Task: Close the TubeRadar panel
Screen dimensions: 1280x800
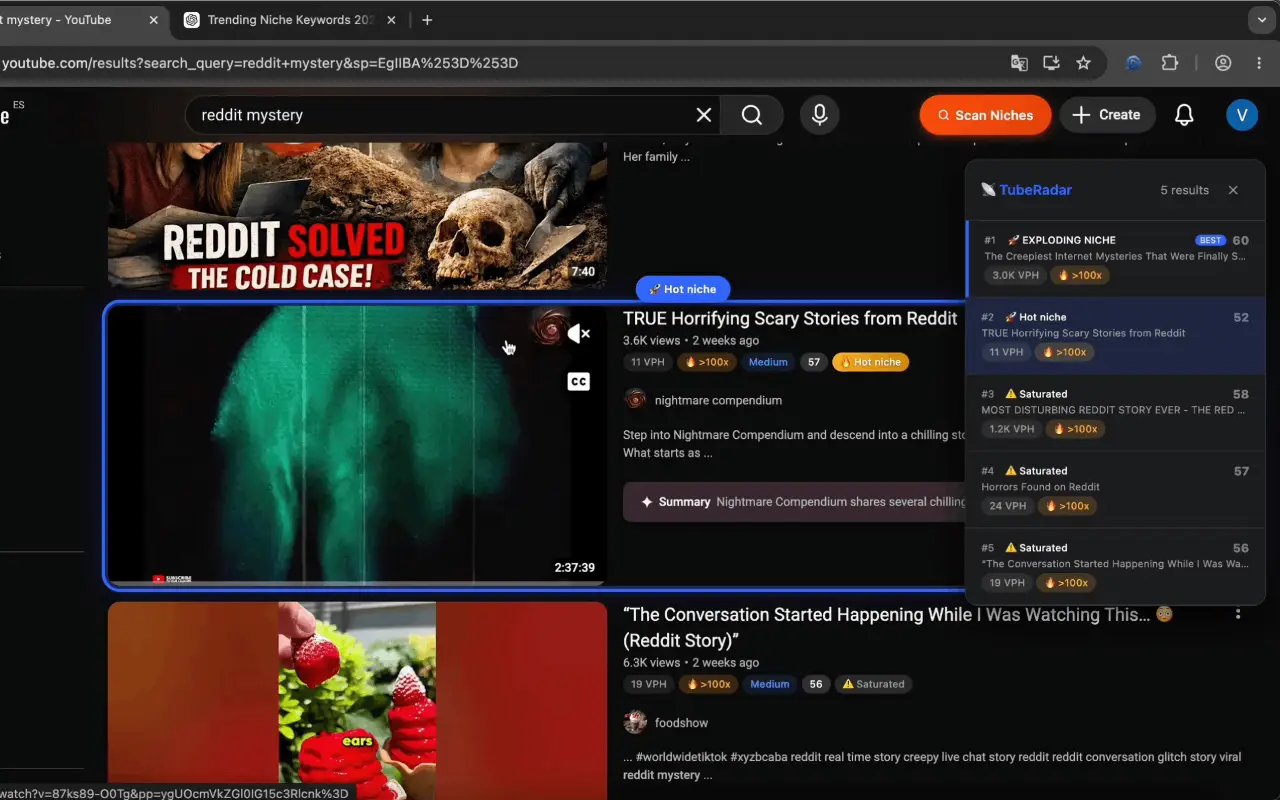Action: (x=1233, y=190)
